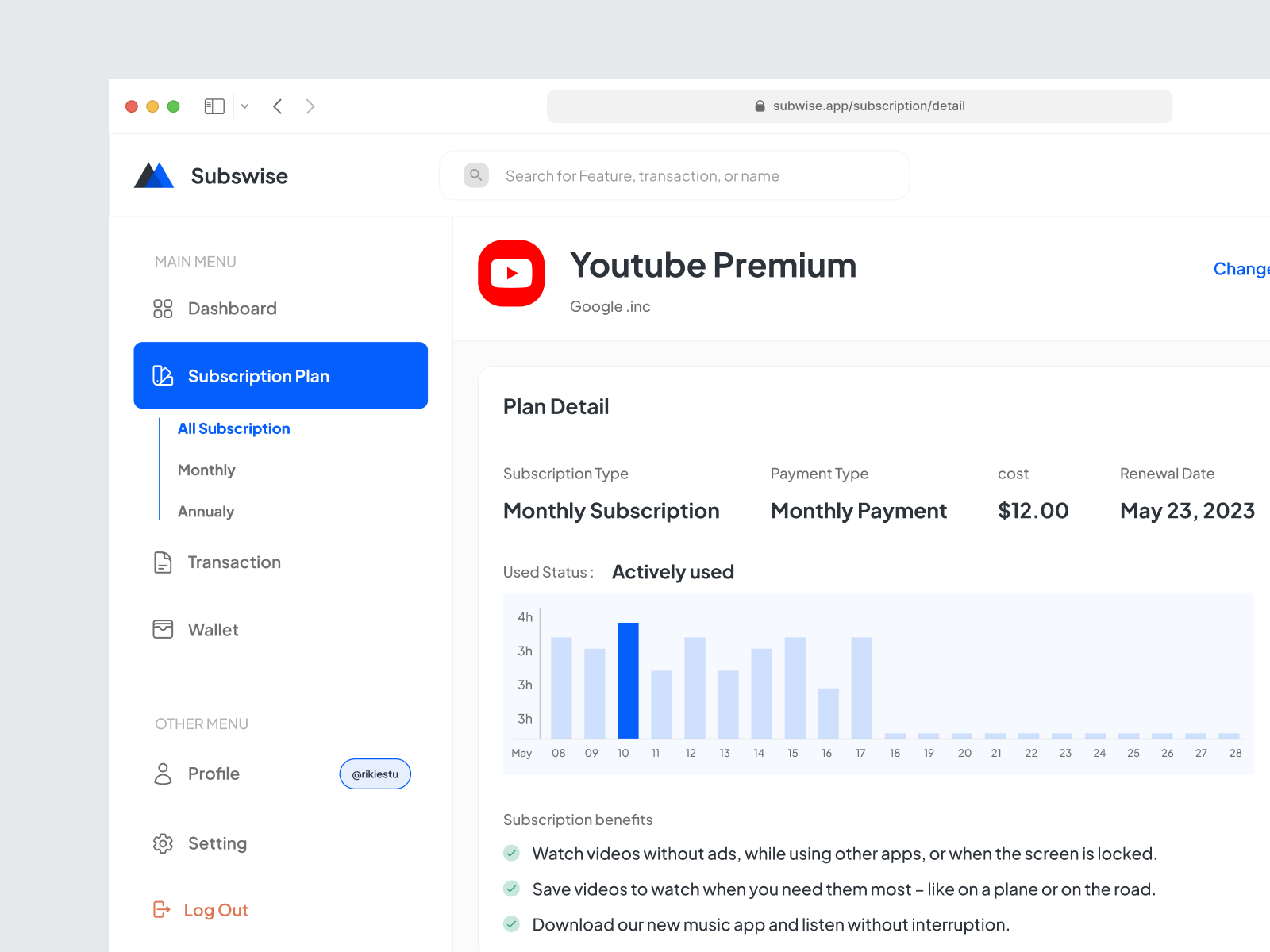Toggle the browser sidebar icon
Viewport: 1270px width, 952px height.
214,106
